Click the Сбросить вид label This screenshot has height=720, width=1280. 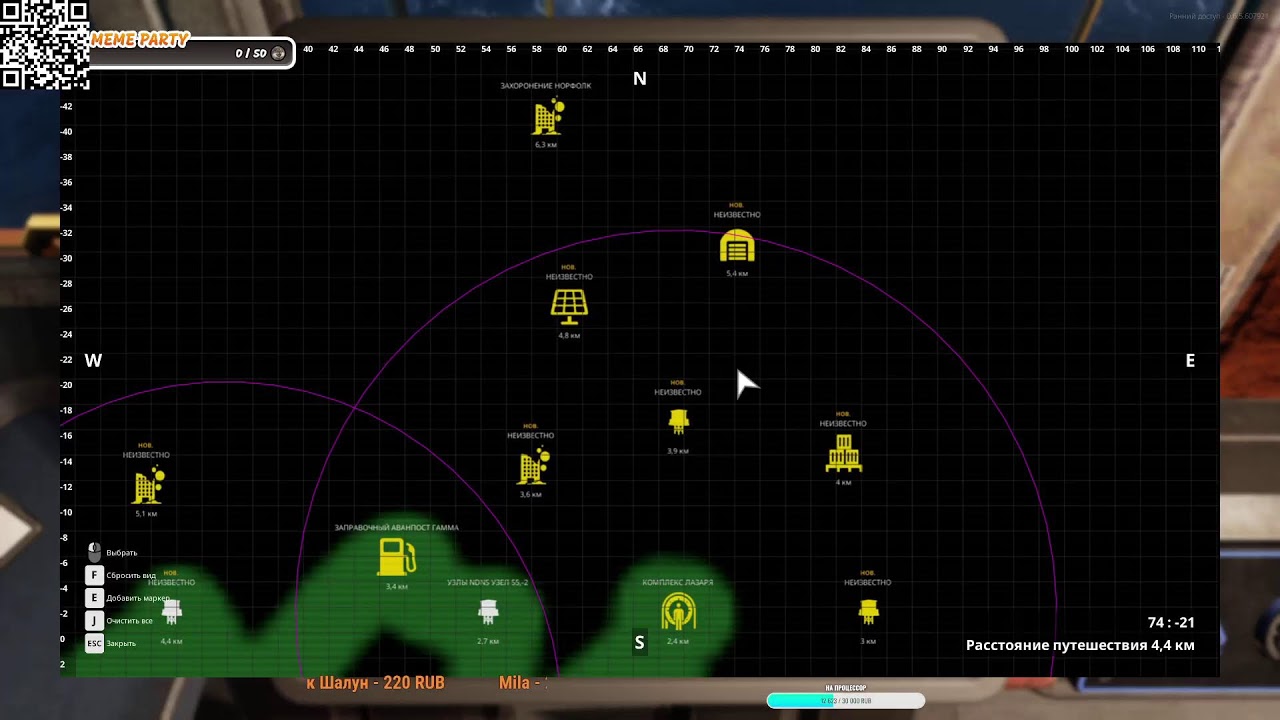coord(131,576)
